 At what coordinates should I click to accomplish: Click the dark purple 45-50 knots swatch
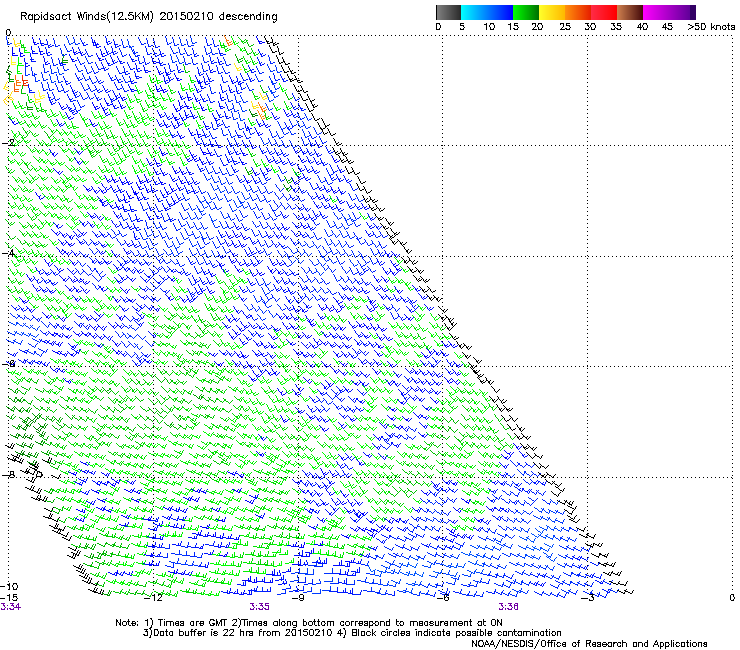(683, 12)
